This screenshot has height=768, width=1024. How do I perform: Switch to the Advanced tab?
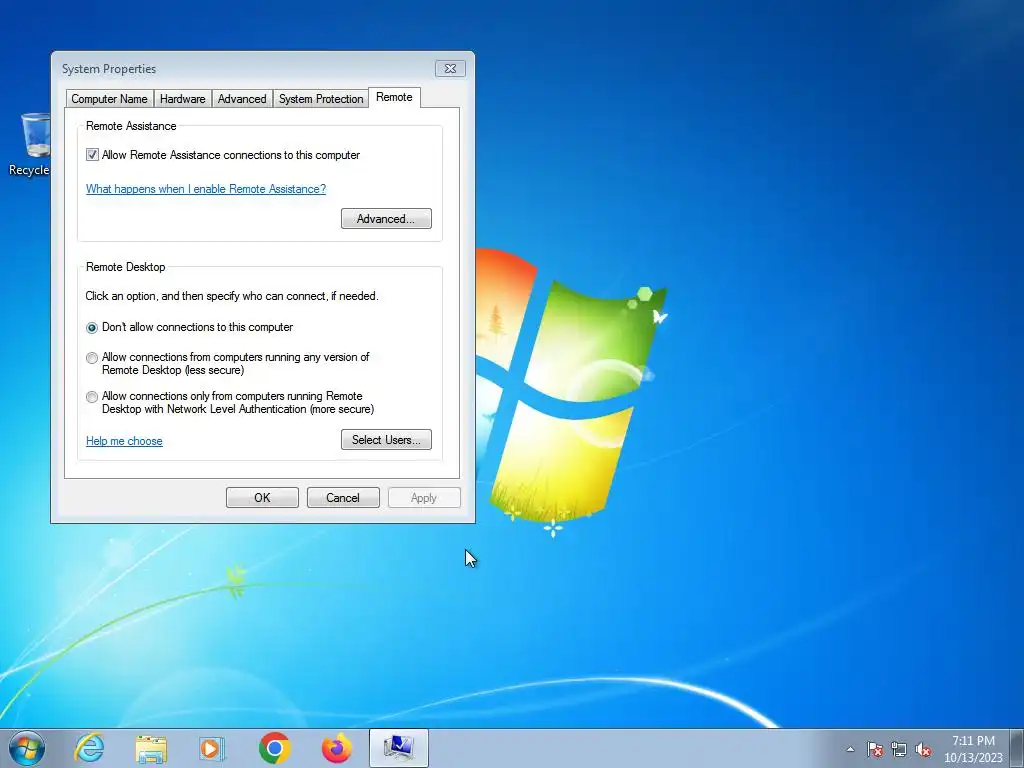pyautogui.click(x=242, y=99)
